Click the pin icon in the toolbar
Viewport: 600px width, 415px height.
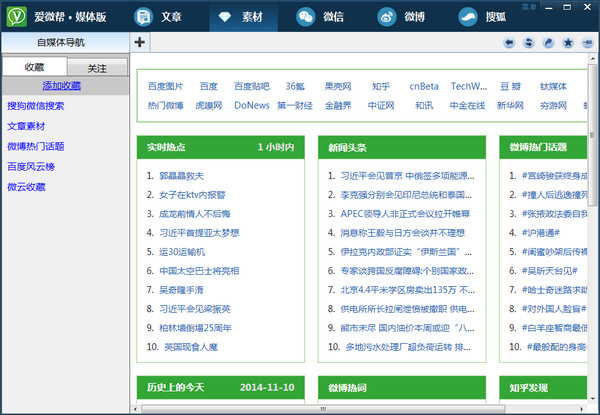[587, 42]
